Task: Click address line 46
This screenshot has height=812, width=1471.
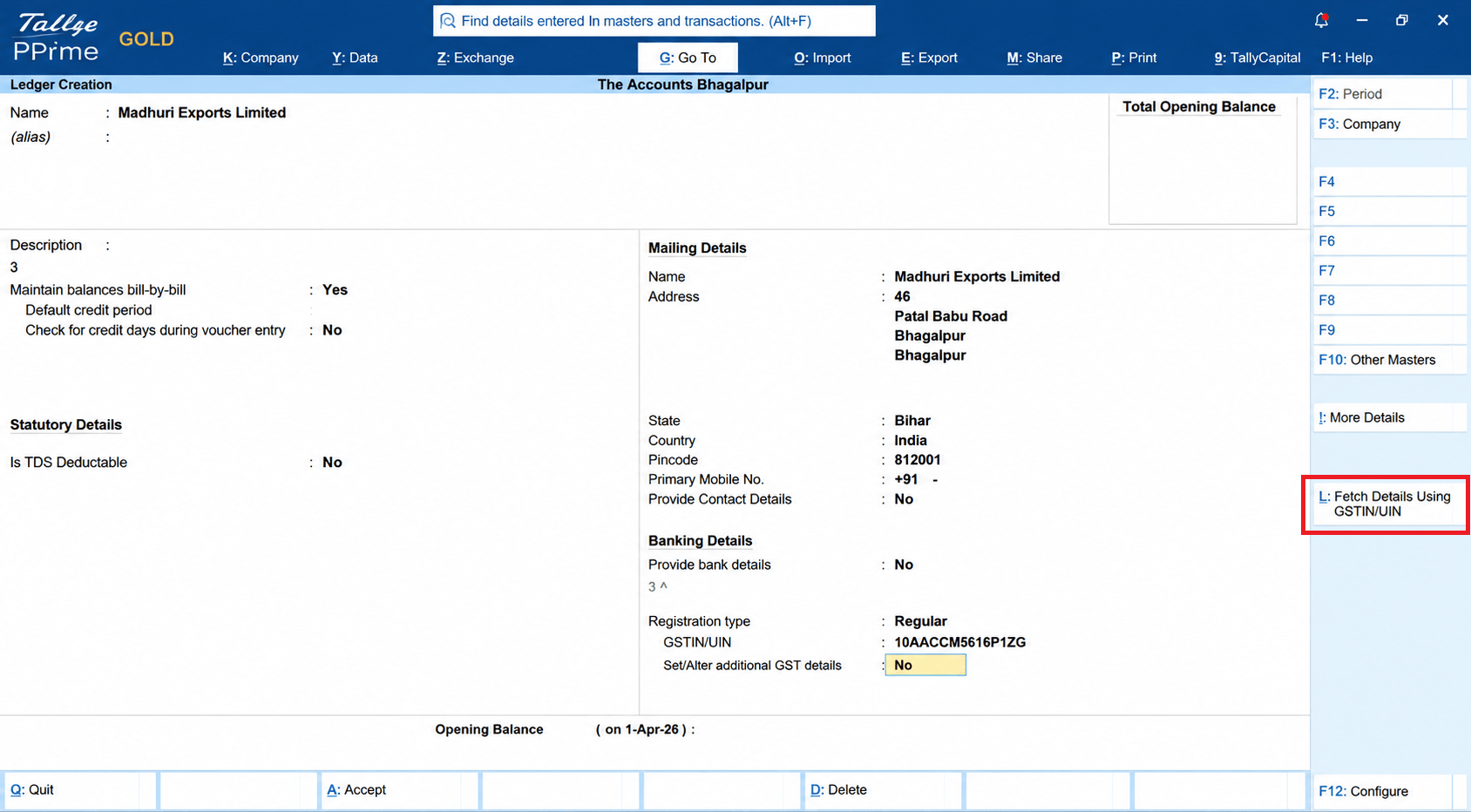Action: coord(902,296)
